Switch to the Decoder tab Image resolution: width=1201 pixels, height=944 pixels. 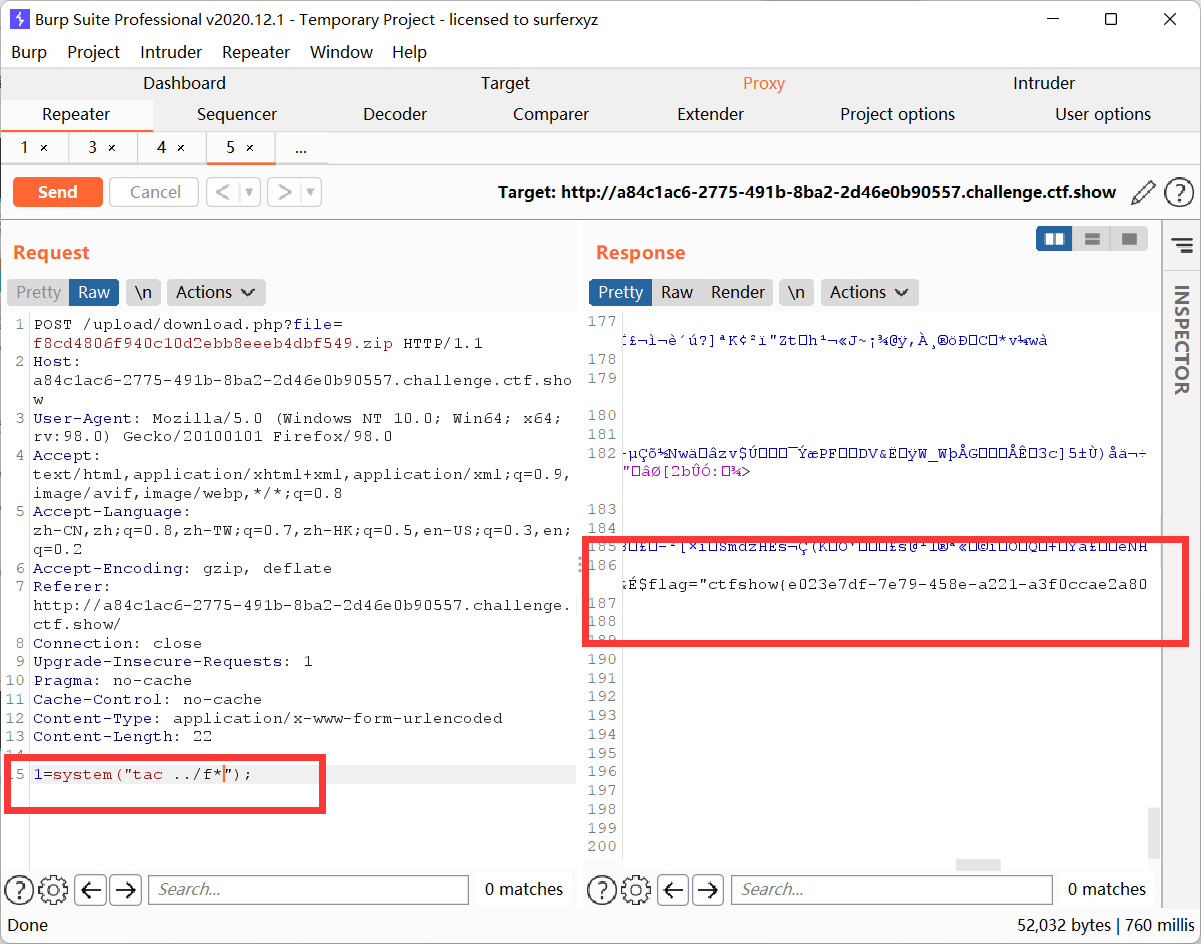395,114
